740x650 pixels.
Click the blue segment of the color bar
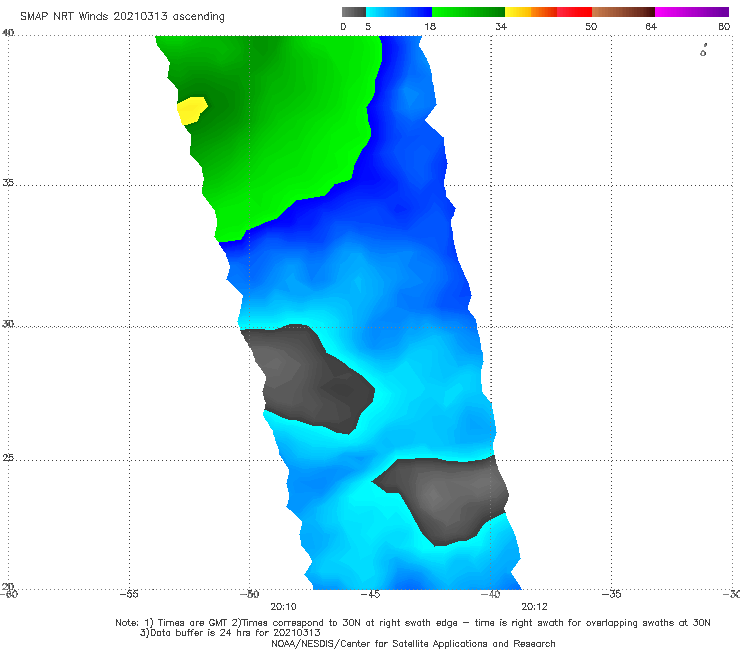pos(399,12)
